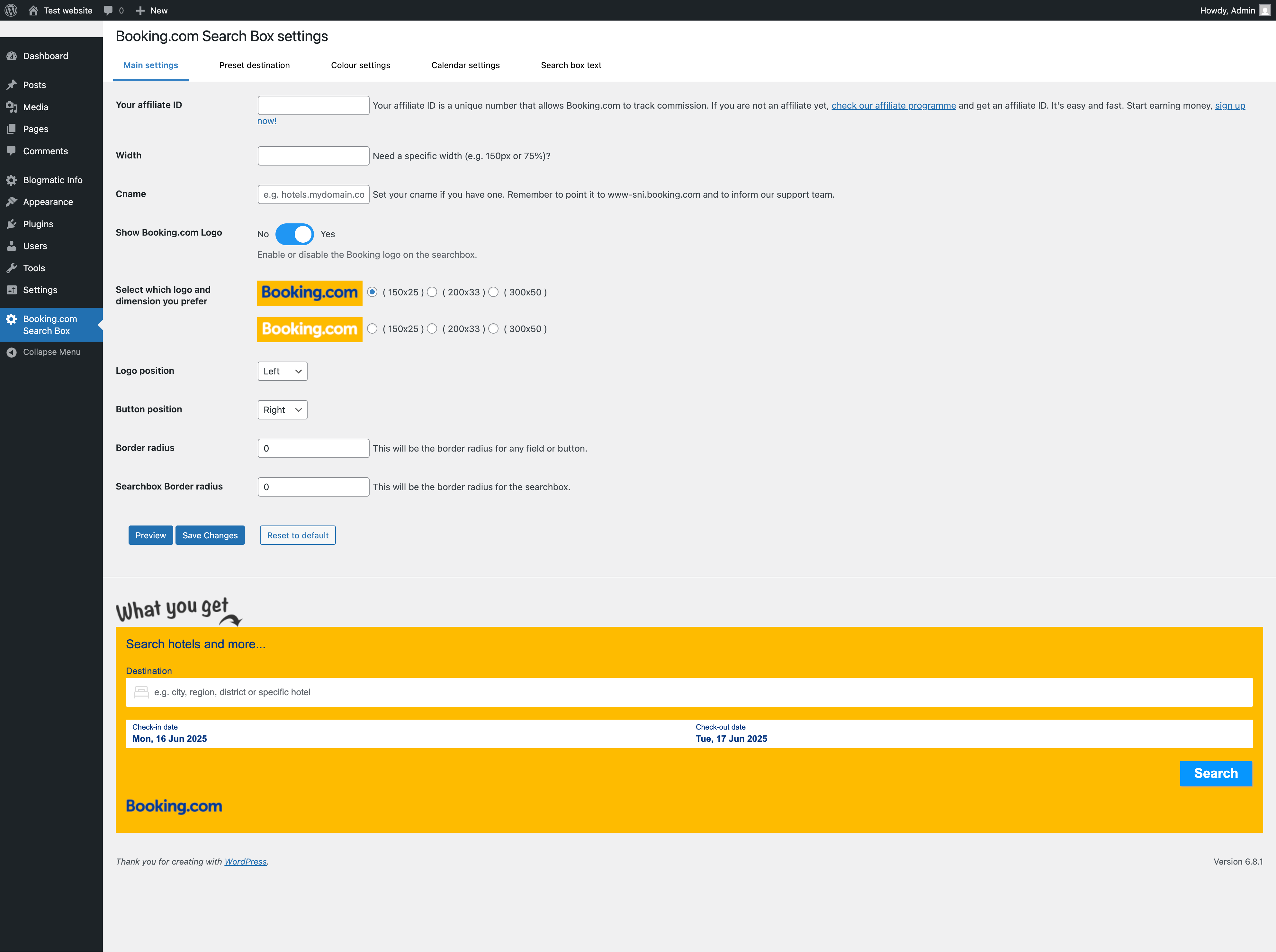Open Users in the sidebar
1276x952 pixels.
tap(51, 246)
